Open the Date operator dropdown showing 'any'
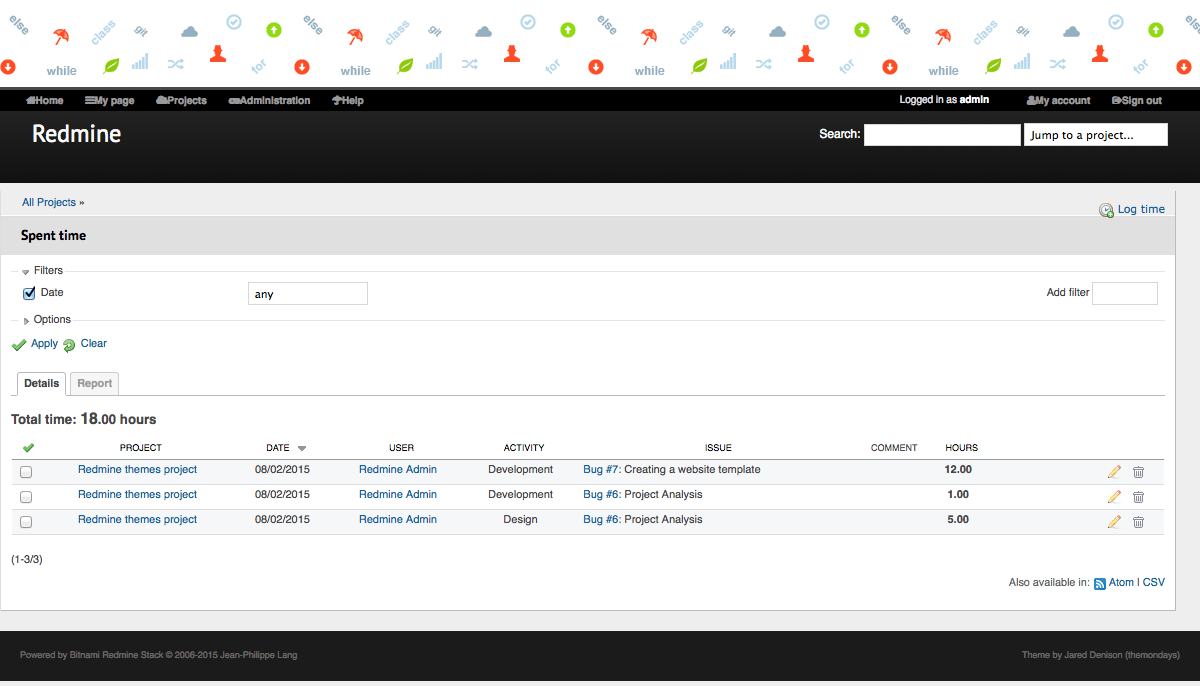Image resolution: width=1200 pixels, height=686 pixels. point(308,294)
